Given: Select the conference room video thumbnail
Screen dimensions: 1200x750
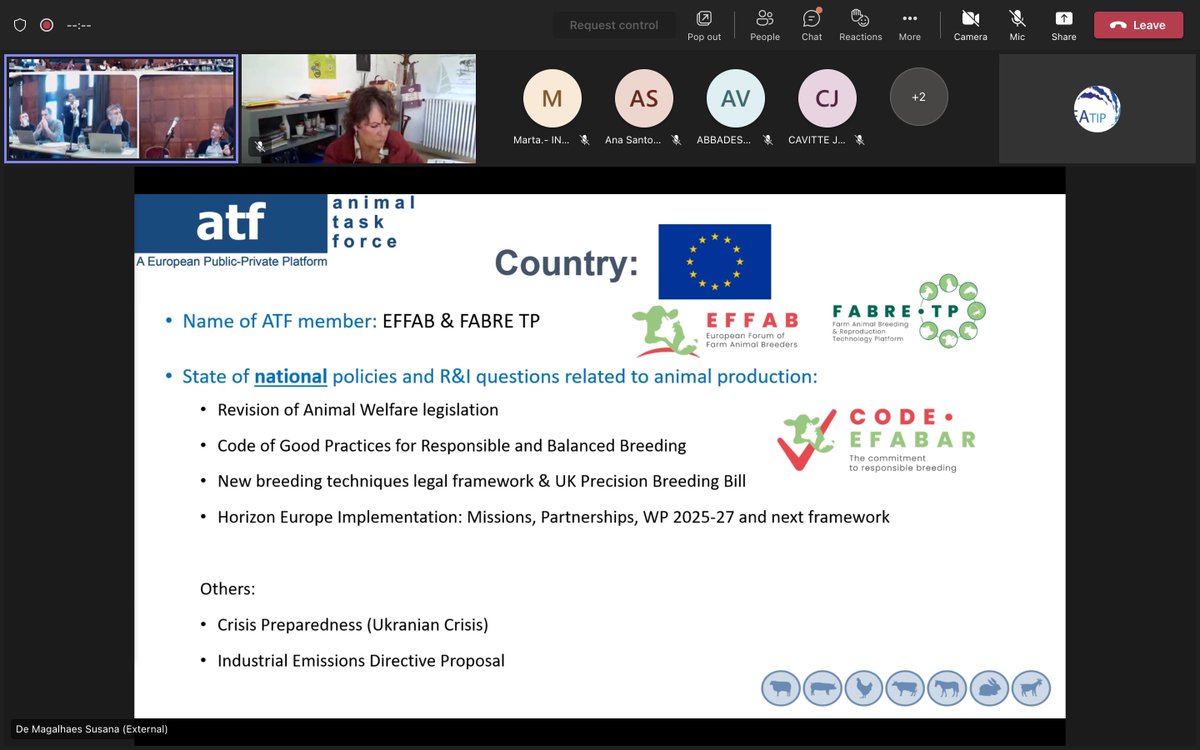Looking at the screenshot, I should pyautogui.click(x=121, y=108).
